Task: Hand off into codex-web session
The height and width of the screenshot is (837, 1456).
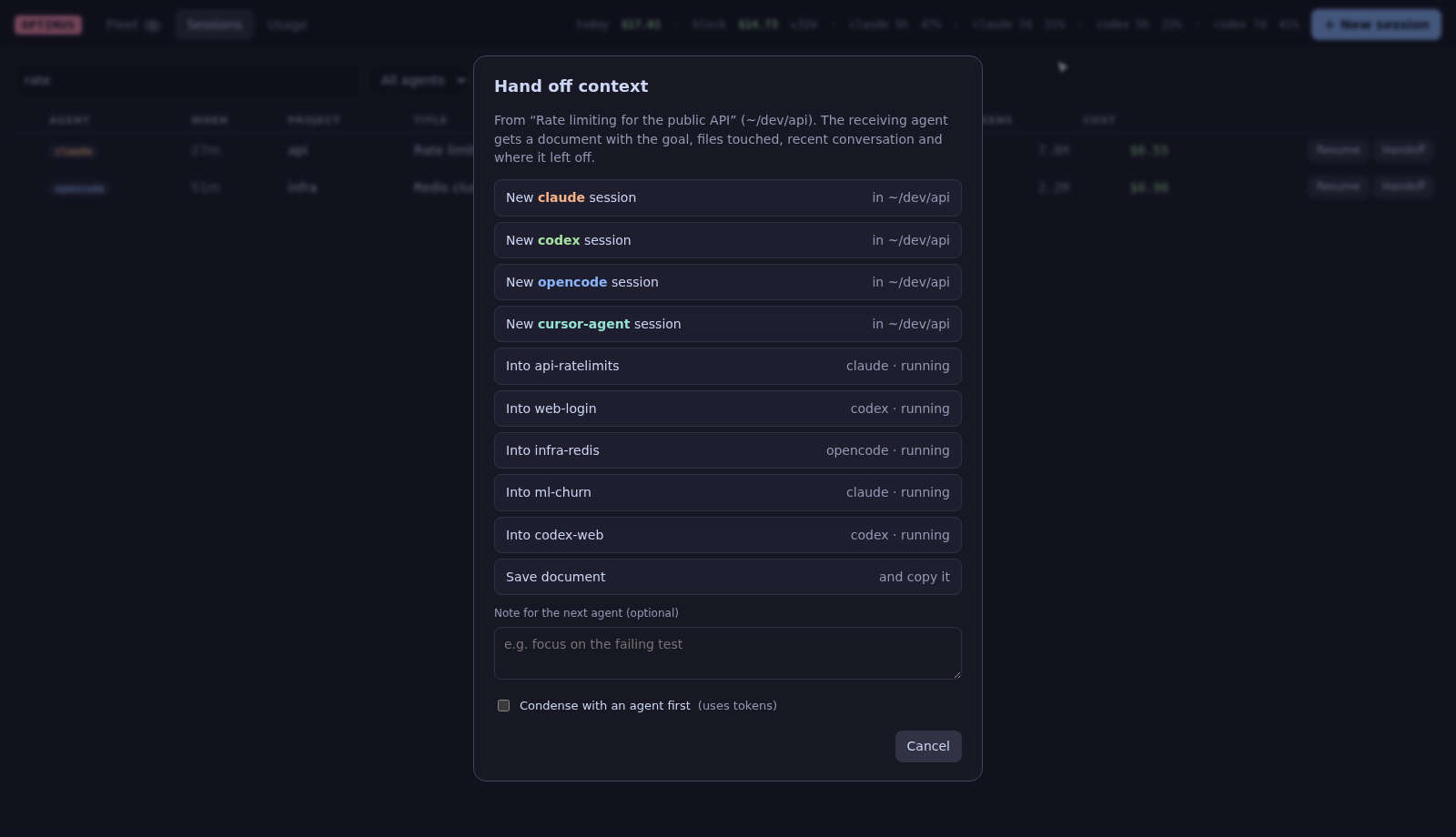Action: point(728,535)
